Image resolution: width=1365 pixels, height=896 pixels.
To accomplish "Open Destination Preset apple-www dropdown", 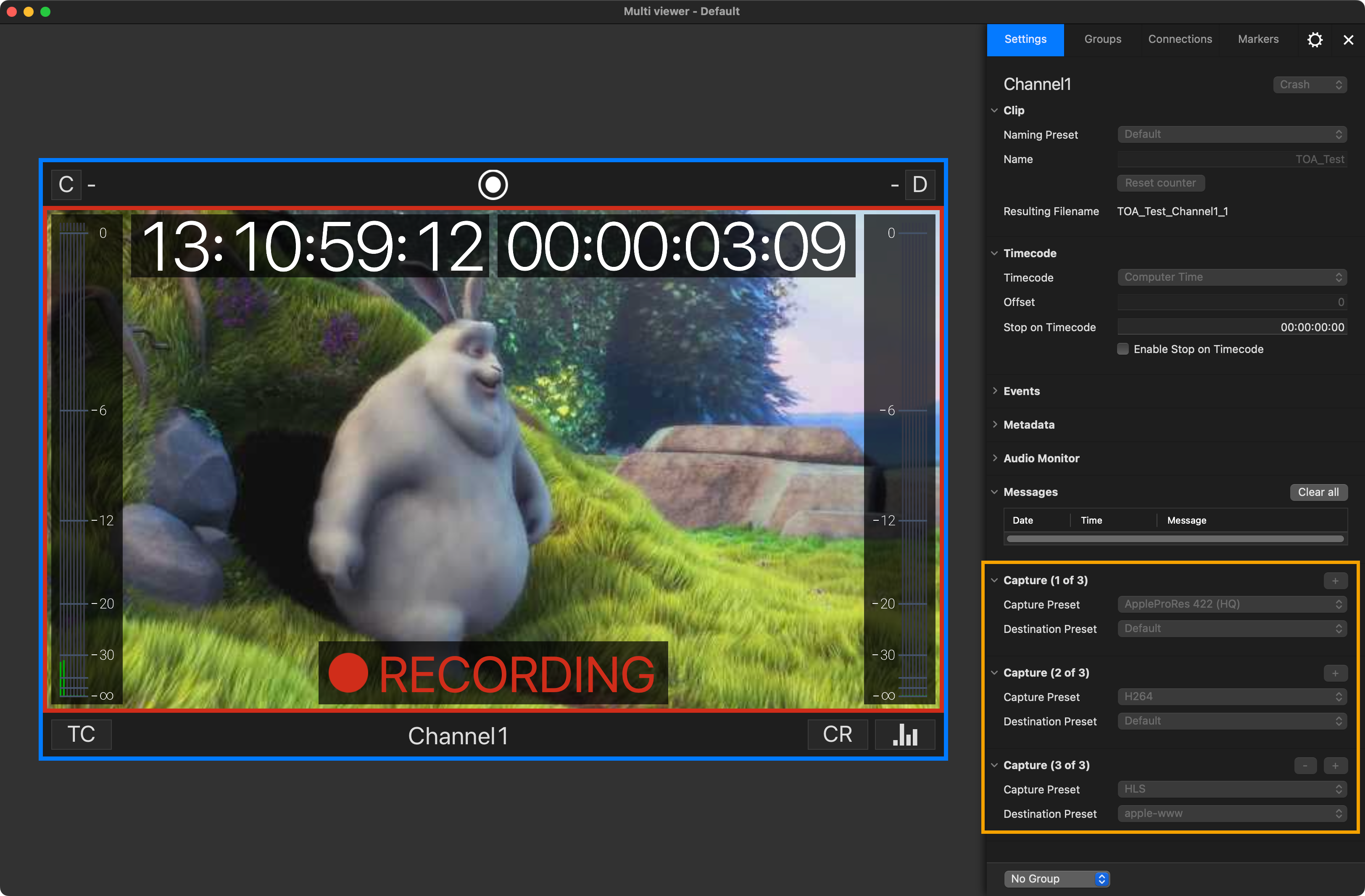I will (1232, 813).
